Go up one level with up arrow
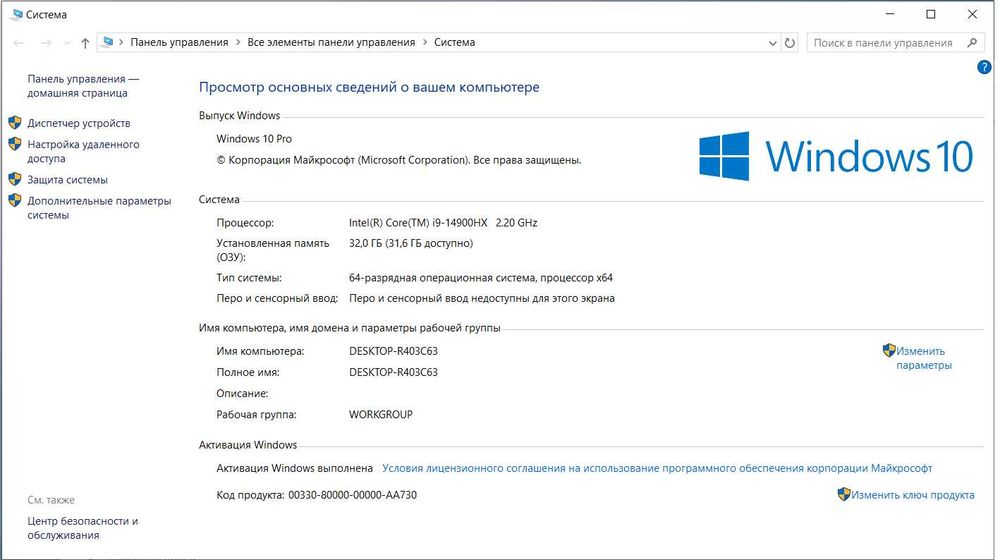 click(x=85, y=43)
